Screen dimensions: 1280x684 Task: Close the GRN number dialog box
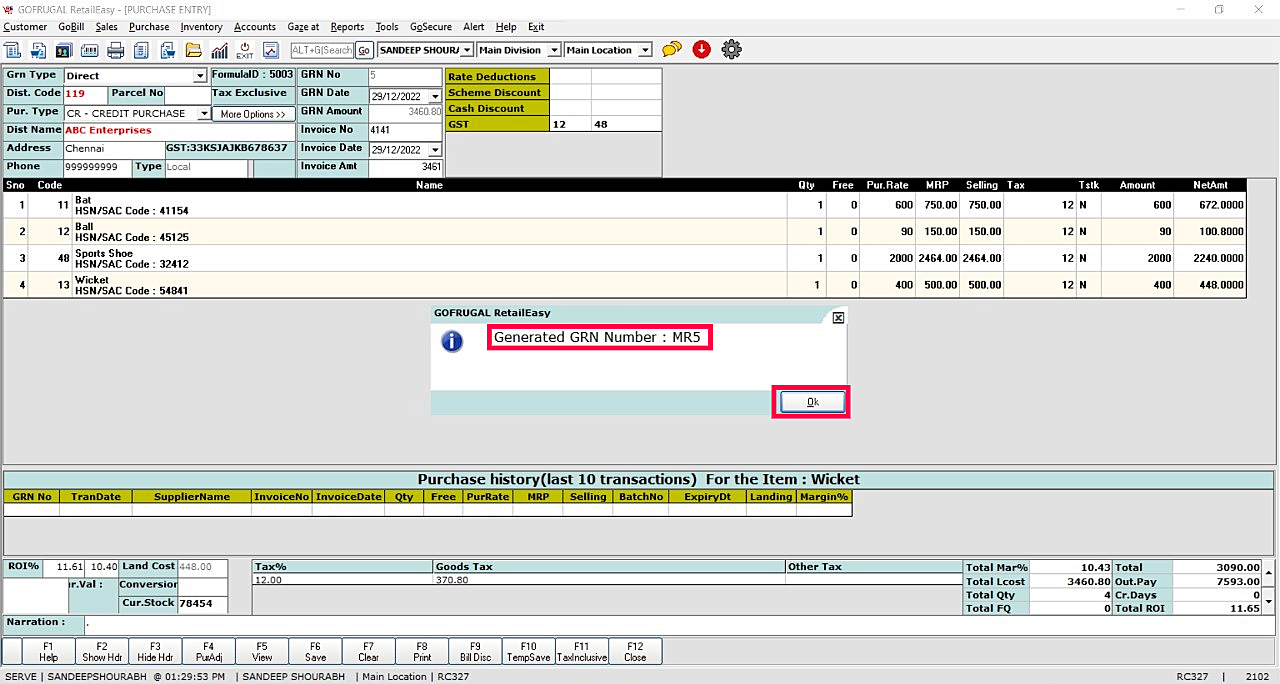pyautogui.click(x=838, y=317)
